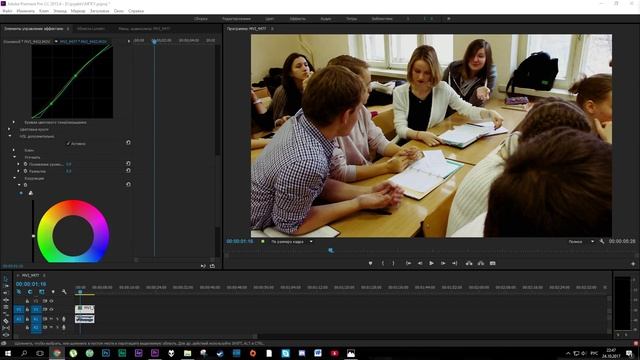Toggle linked selection in timeline header
The image size is (640, 360).
point(42,292)
